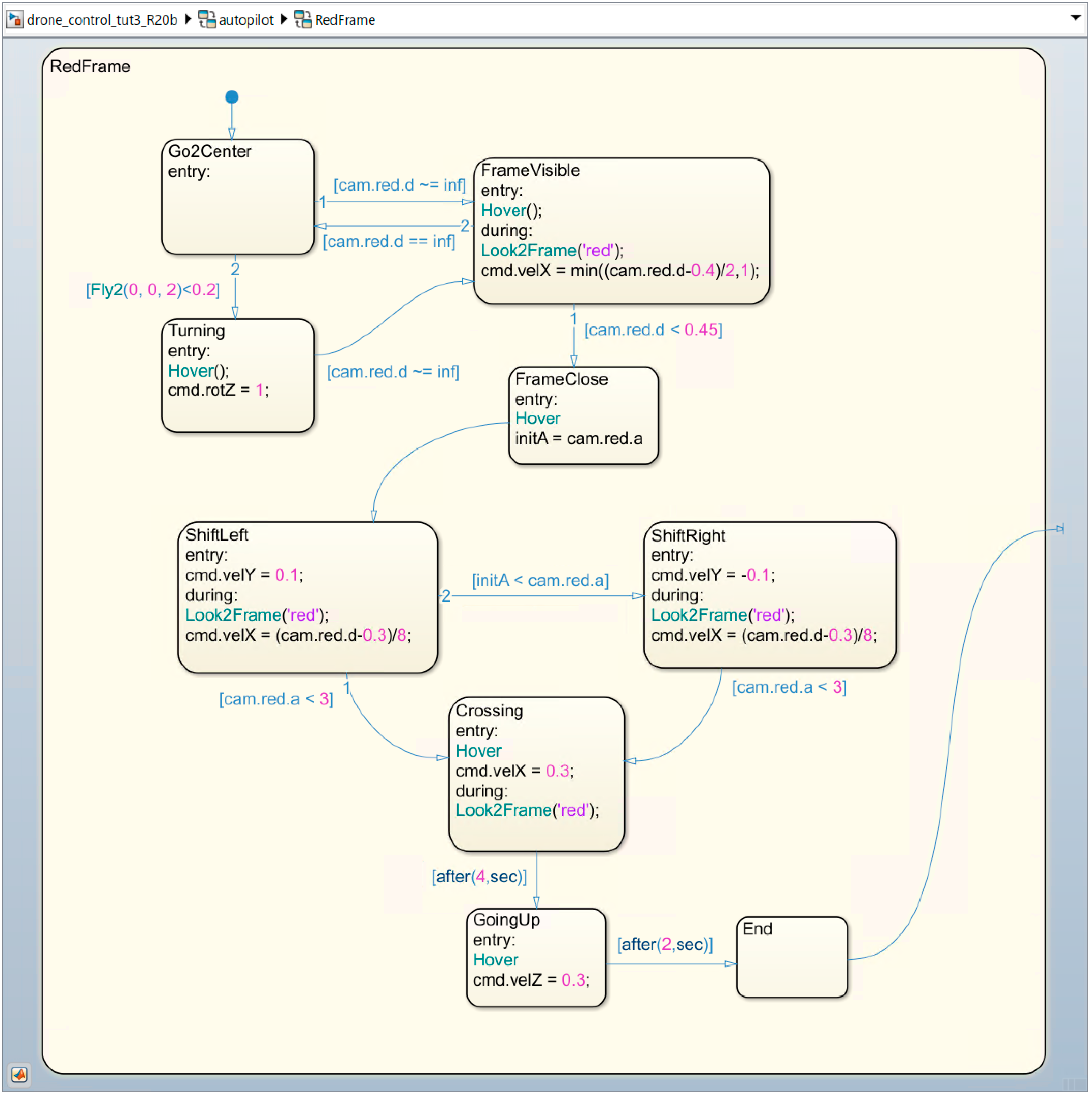Click the autopilot chart icon in breadcrumb
Image resolution: width=1092 pixels, height=1095 pixels.
point(207,20)
